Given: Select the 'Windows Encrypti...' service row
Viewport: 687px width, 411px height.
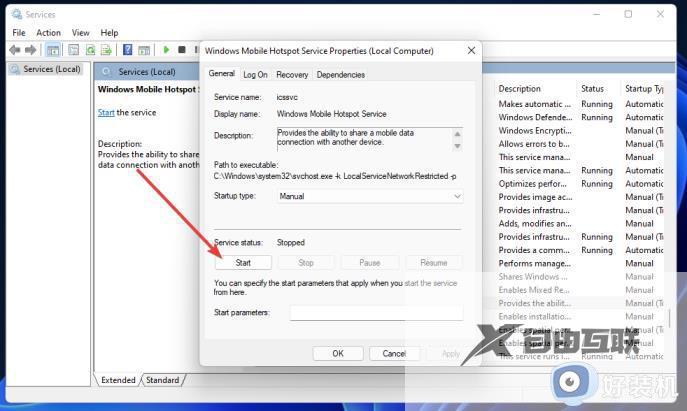Looking at the screenshot, I should coord(580,131).
